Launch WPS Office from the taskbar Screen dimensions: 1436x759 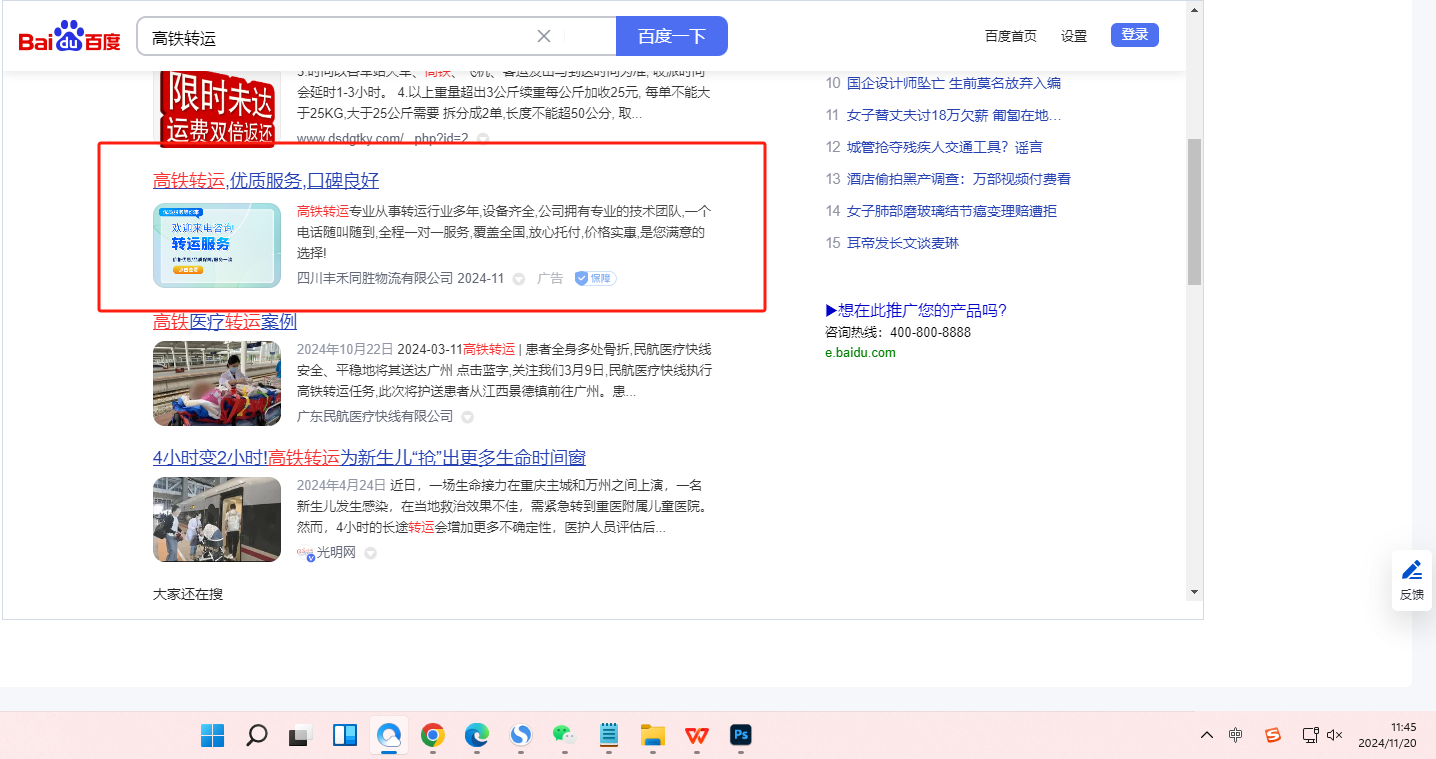tap(696, 736)
